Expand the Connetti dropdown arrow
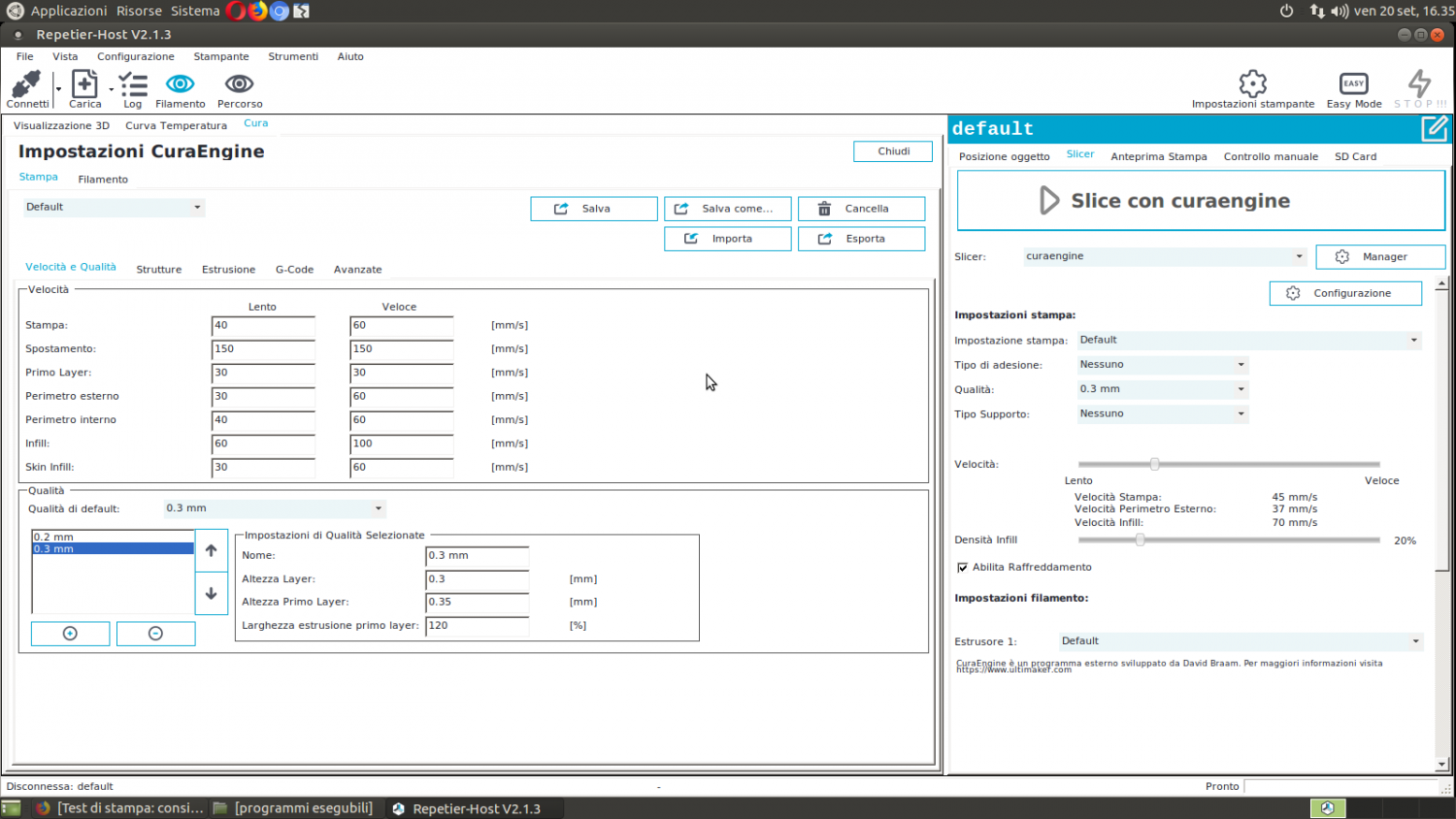This screenshot has height=819, width=1456. (x=58, y=89)
